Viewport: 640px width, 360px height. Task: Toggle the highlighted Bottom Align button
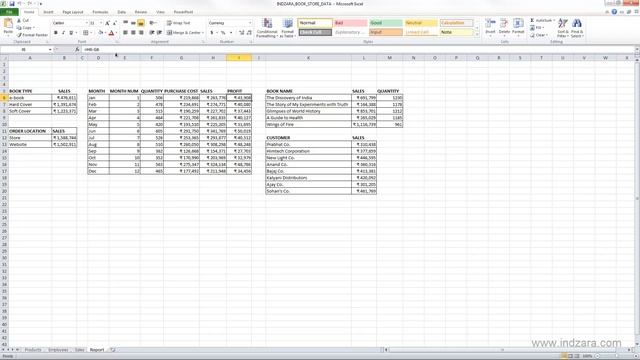[x=141, y=23]
